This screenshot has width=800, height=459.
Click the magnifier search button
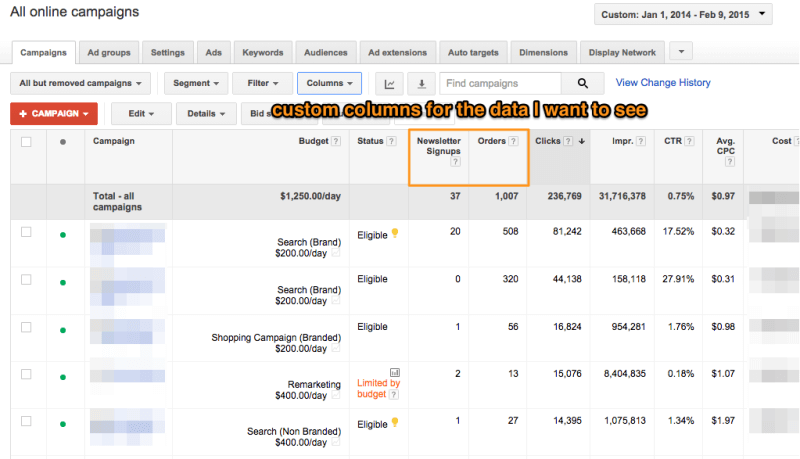click(x=583, y=83)
